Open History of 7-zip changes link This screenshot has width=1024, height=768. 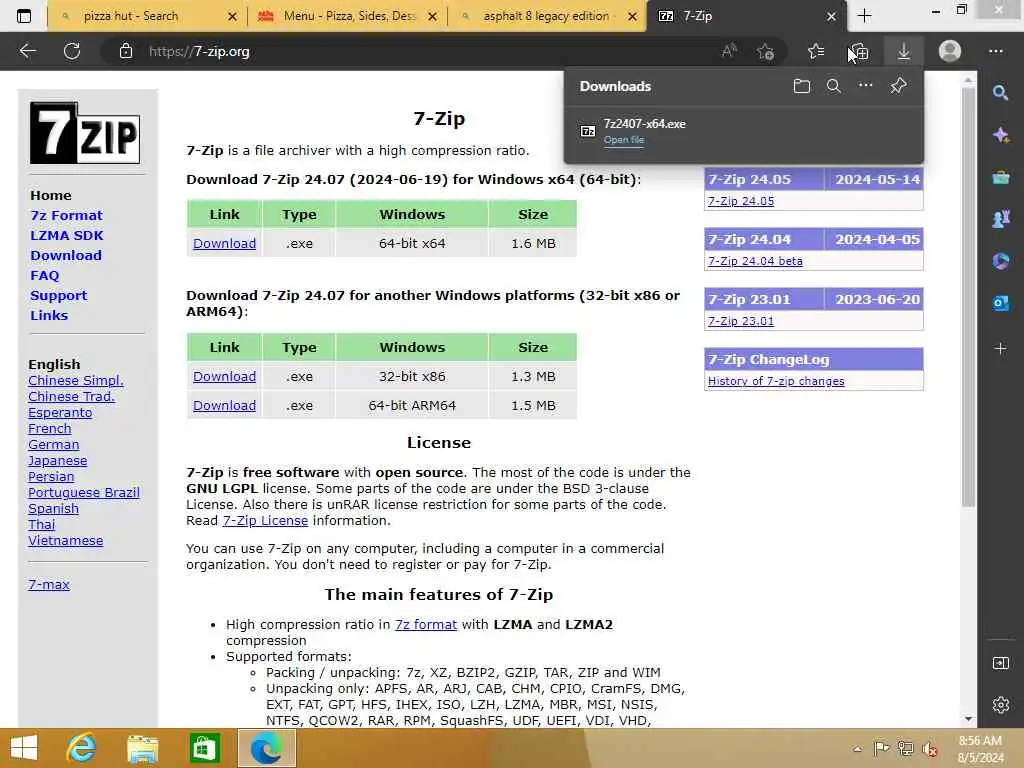point(776,381)
